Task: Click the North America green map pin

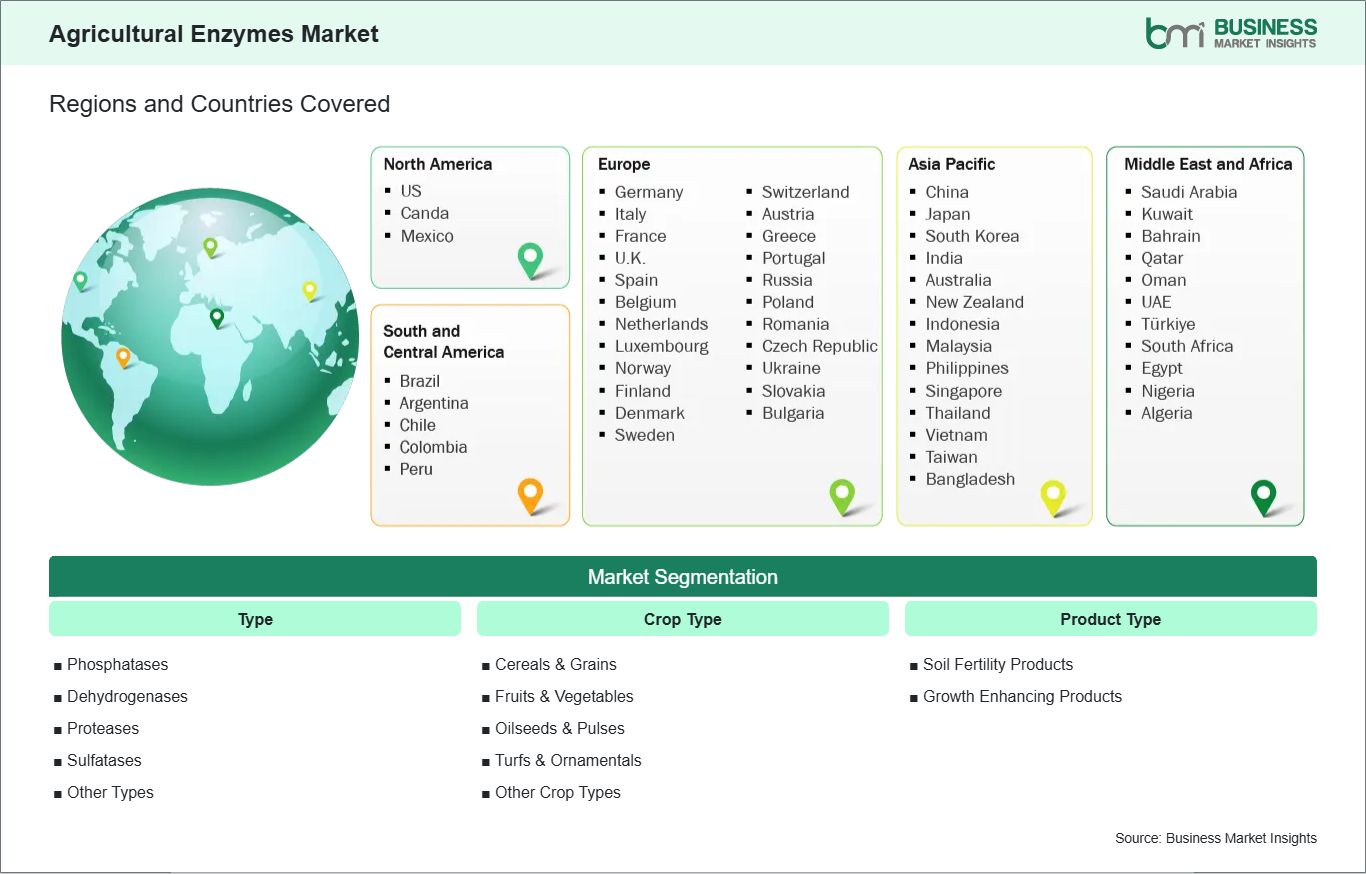Action: (529, 260)
